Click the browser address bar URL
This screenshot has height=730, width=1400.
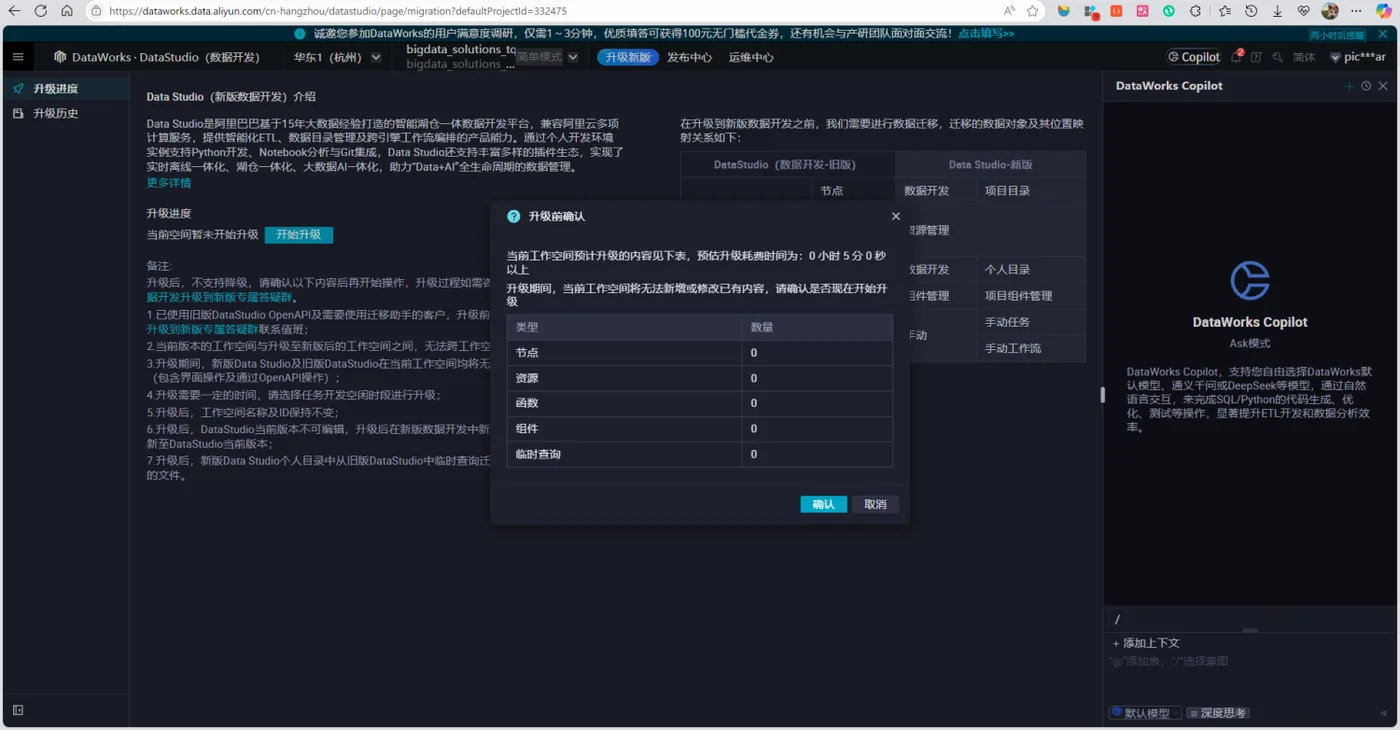click(x=337, y=11)
